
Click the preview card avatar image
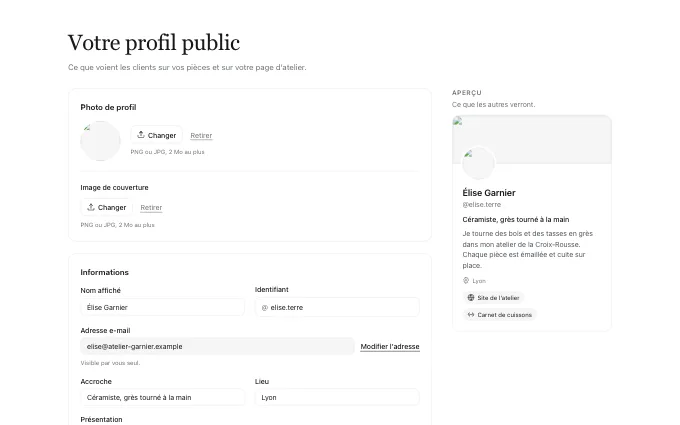tap(478, 163)
